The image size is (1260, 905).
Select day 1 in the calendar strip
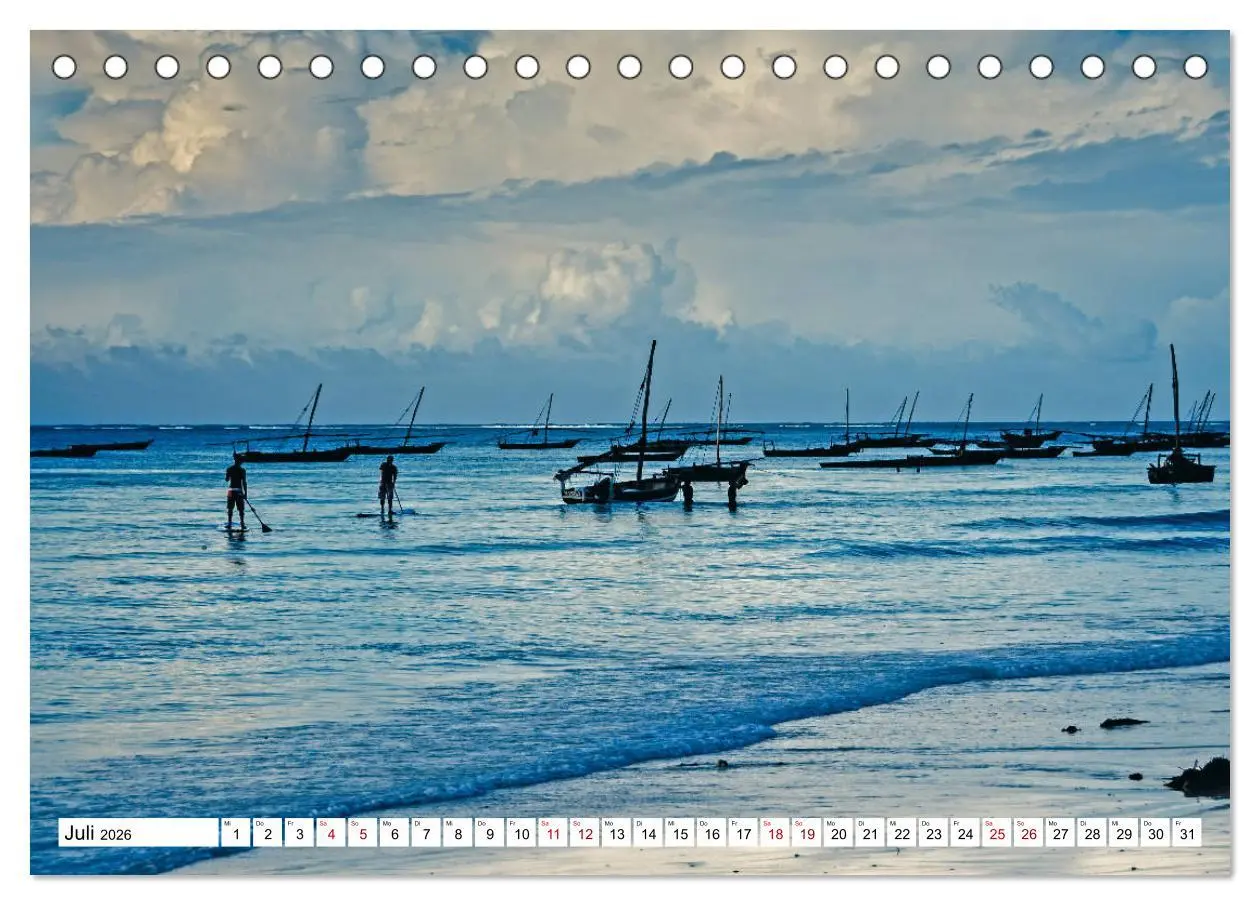235,833
